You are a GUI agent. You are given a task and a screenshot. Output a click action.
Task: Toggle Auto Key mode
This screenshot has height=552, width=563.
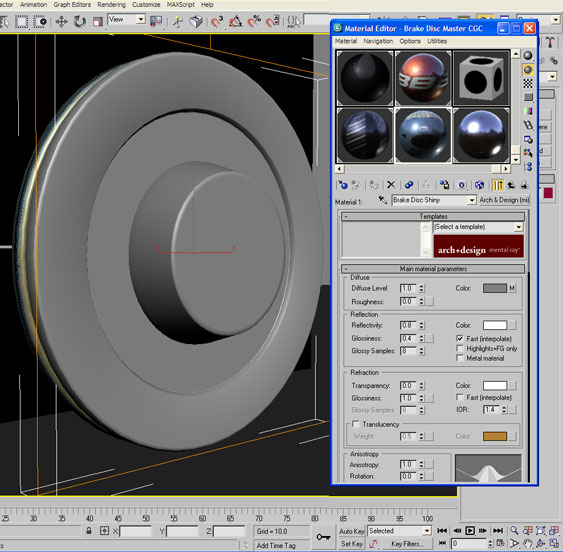(x=352, y=531)
